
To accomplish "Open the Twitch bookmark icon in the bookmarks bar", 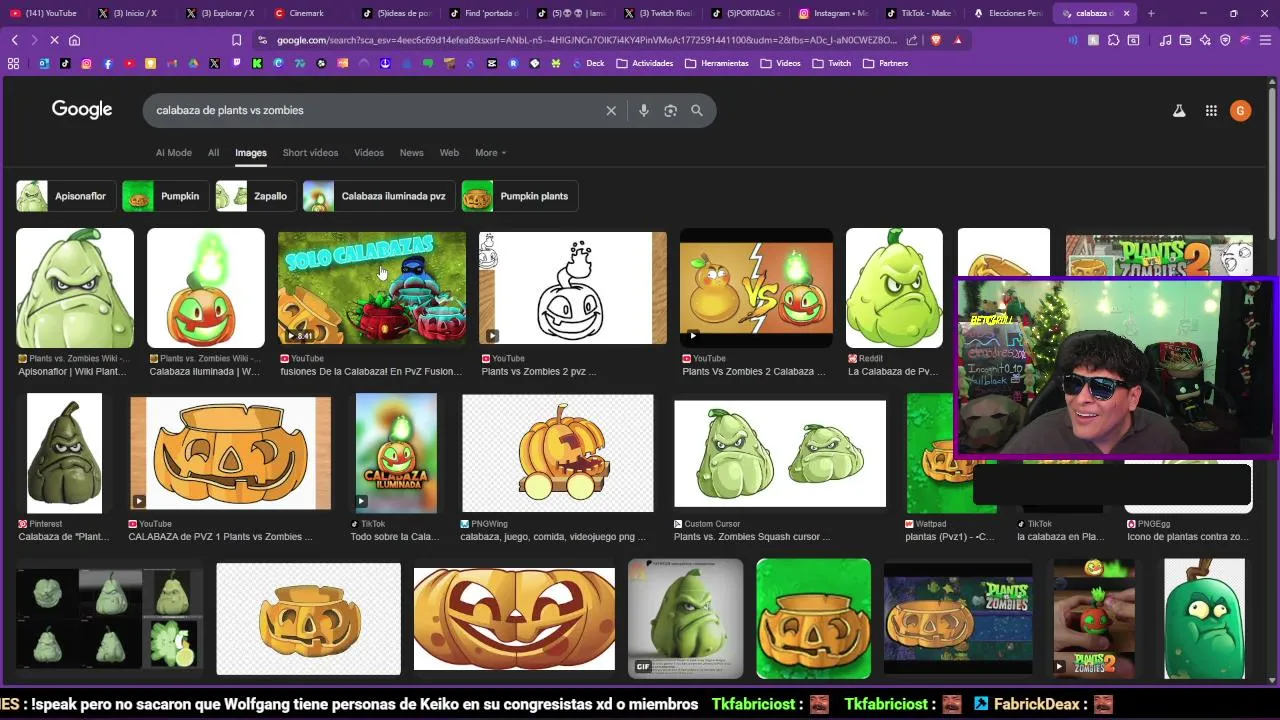I will (x=236, y=63).
